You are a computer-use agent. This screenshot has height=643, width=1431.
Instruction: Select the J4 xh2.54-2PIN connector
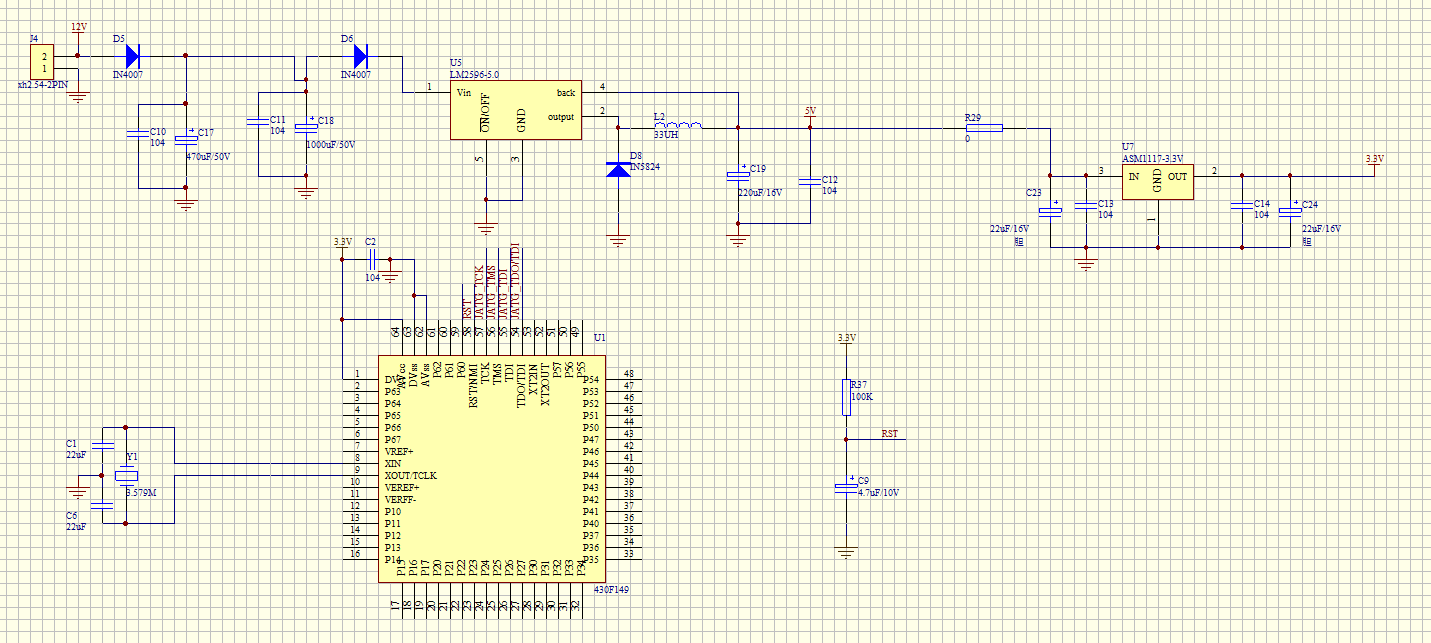[41, 62]
